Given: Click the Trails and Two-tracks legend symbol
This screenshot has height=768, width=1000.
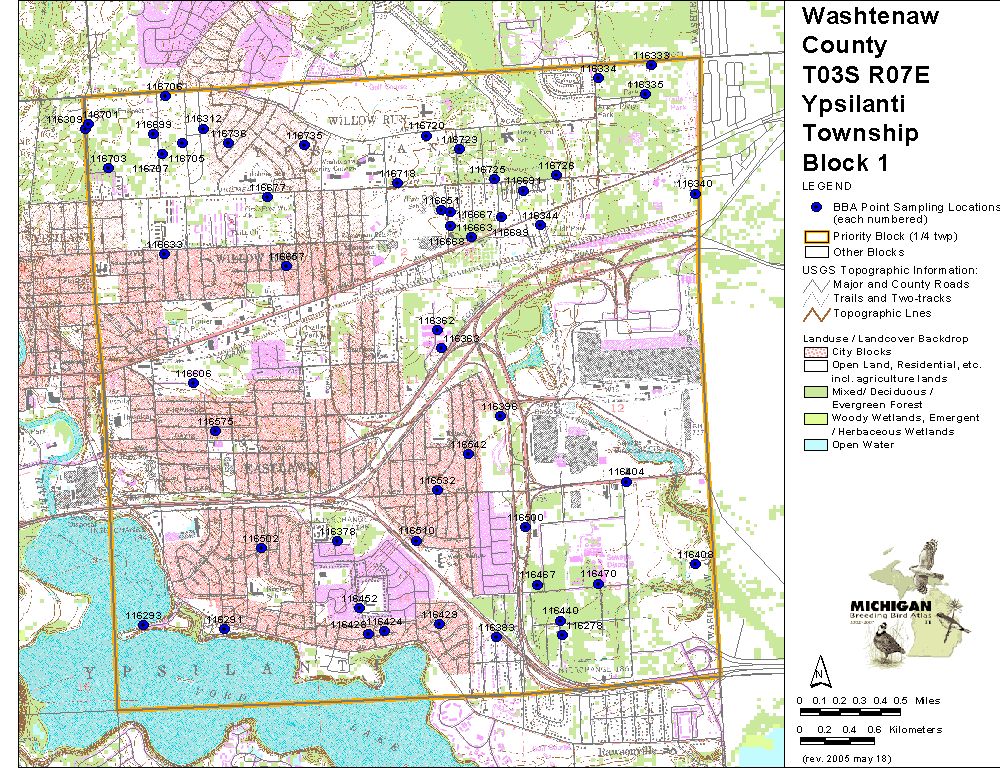Looking at the screenshot, I should 817,298.
